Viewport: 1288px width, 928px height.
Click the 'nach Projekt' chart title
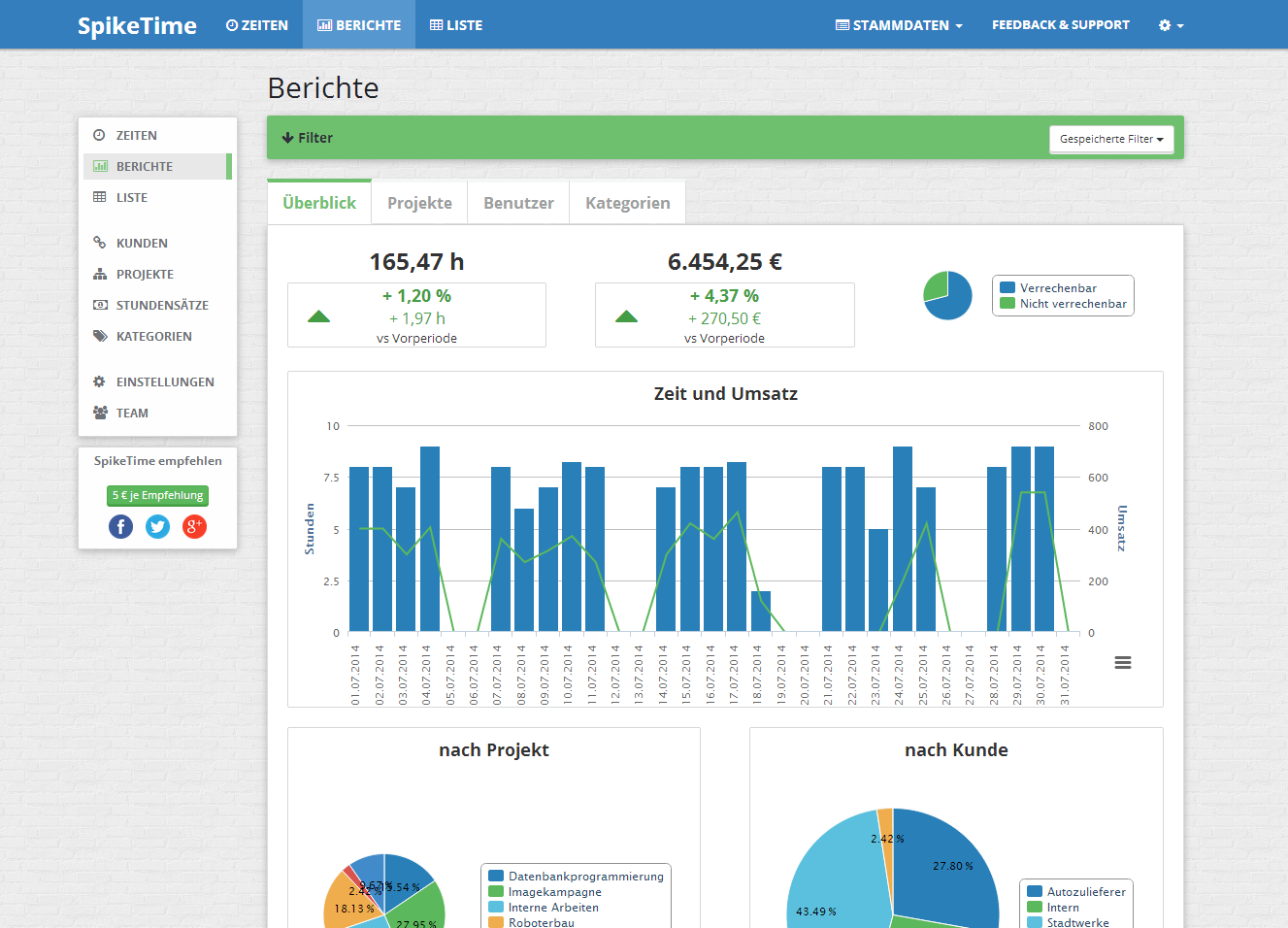(x=494, y=749)
